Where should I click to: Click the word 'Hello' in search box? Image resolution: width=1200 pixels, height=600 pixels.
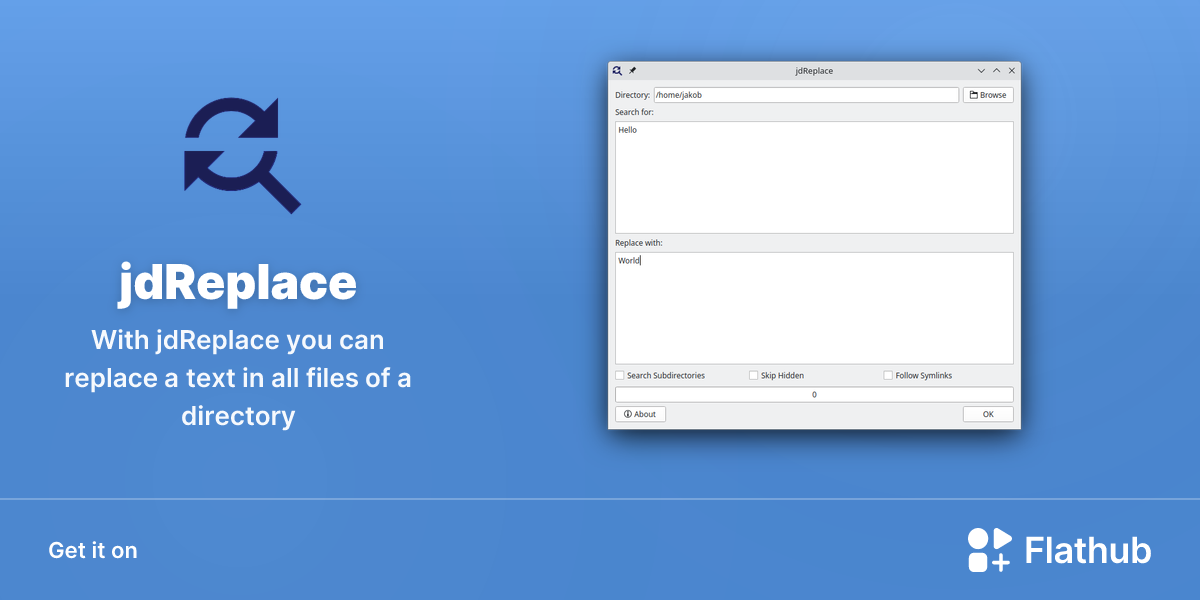[627, 130]
